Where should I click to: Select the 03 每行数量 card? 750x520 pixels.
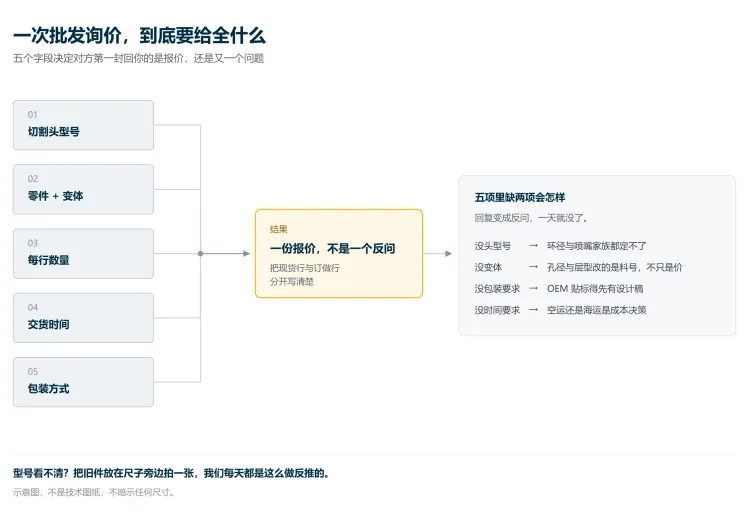[x=83, y=254]
